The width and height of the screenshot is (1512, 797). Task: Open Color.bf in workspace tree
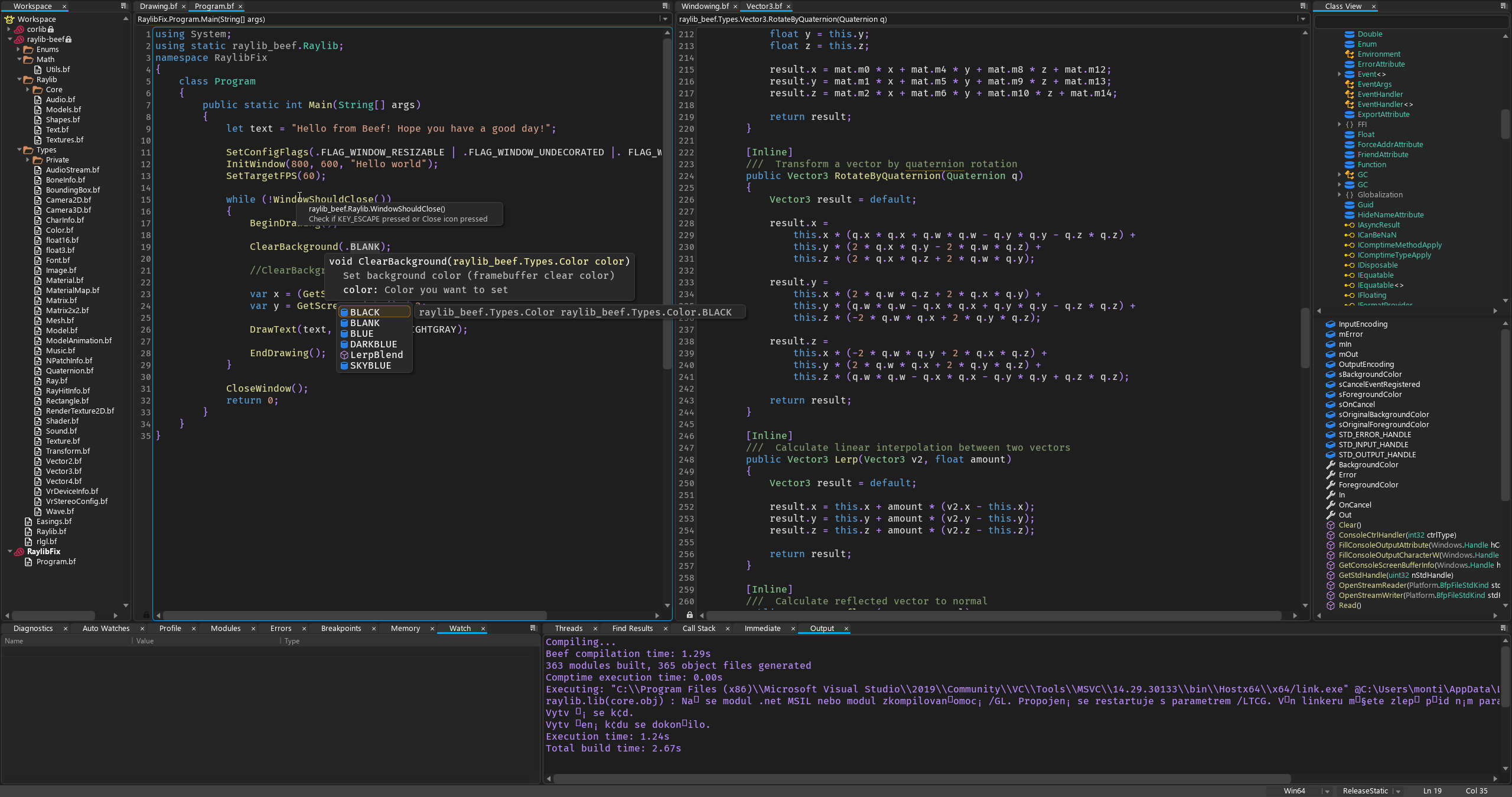pyautogui.click(x=60, y=230)
